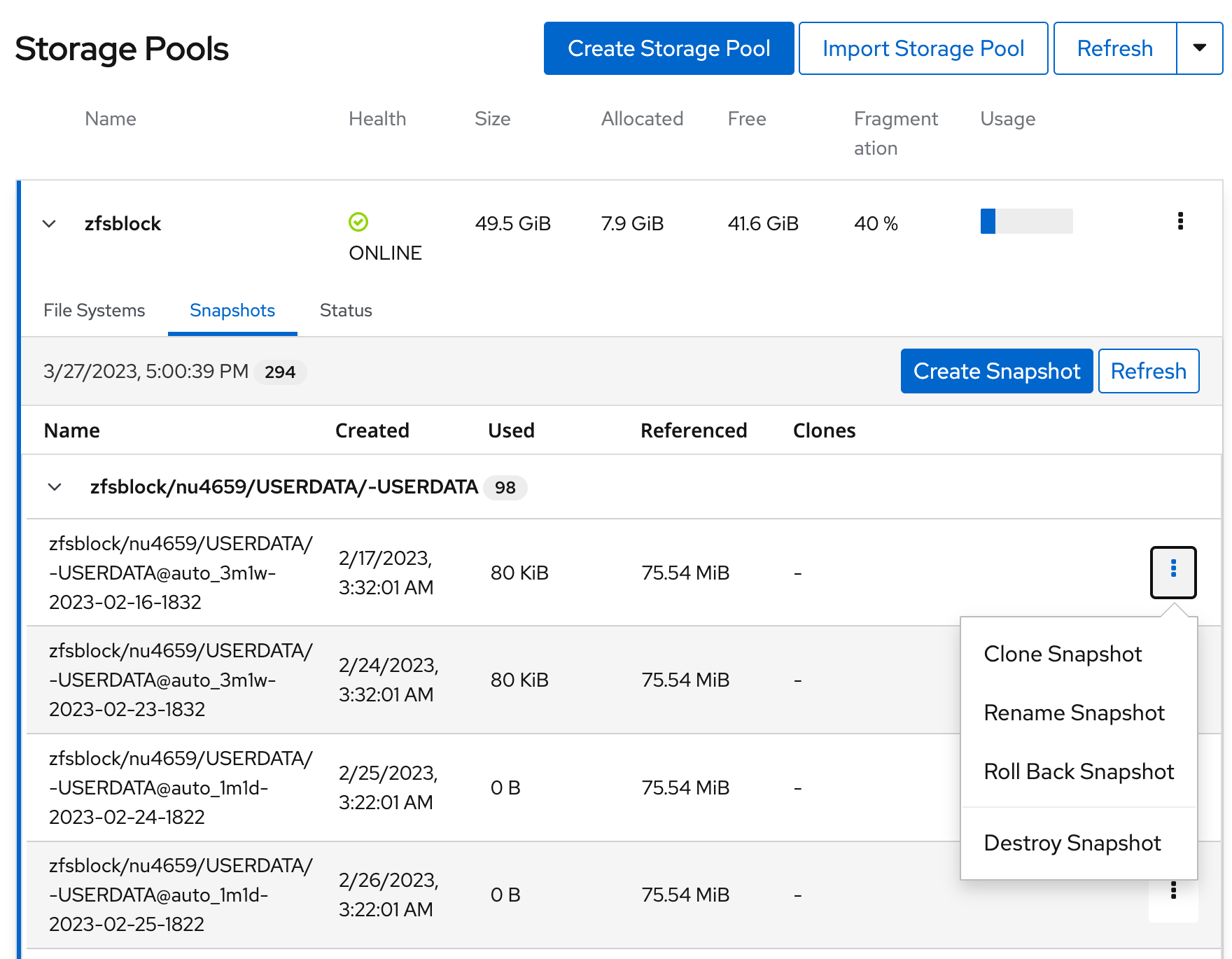
Task: Open the Refresh split-button dropdown arrow
Action: 1199,48
